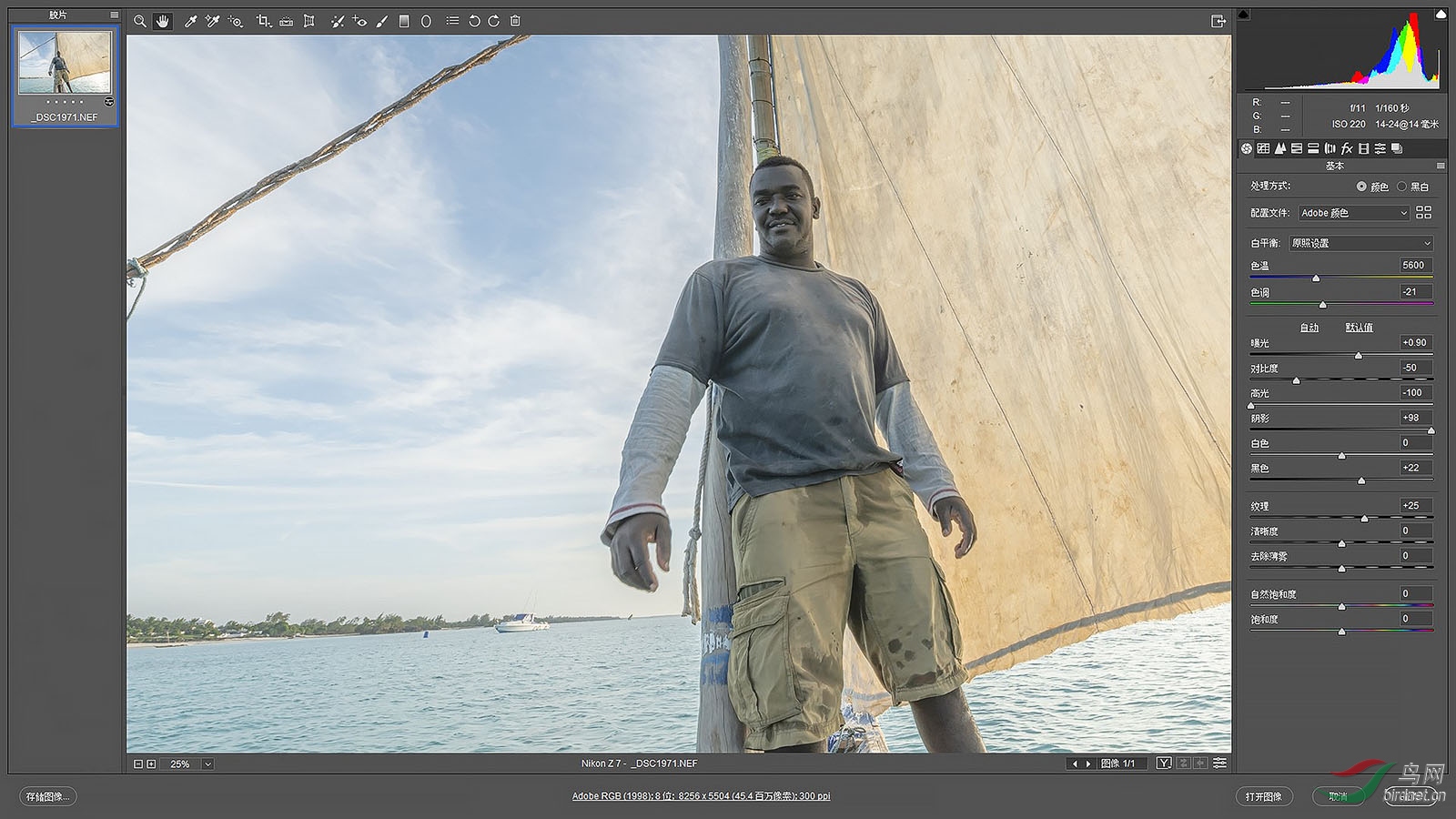Click the workflow options link Adobe RGB (1998)
1456x819 pixels.
701,796
